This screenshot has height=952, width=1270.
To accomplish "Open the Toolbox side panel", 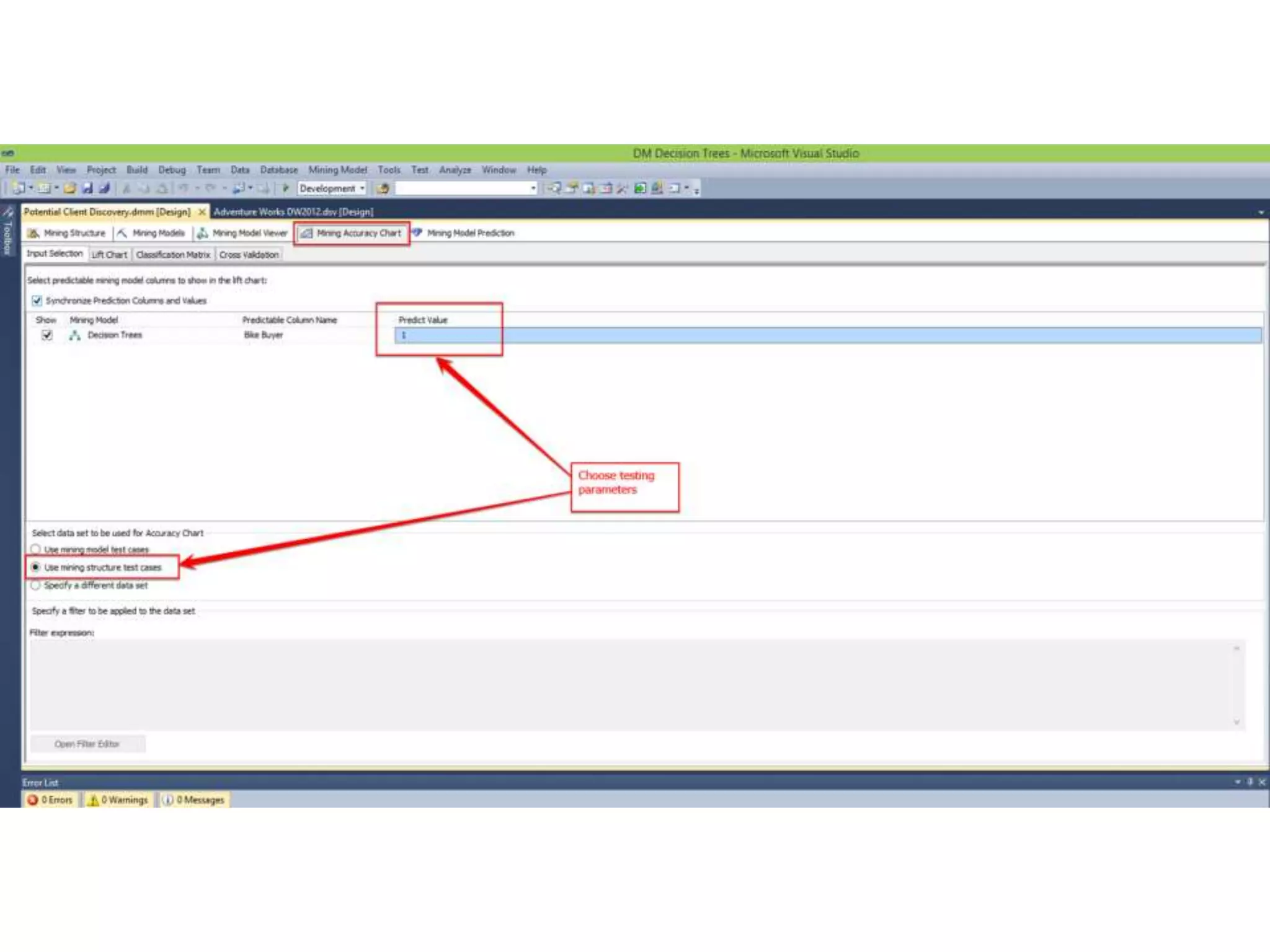I will 7,232.
